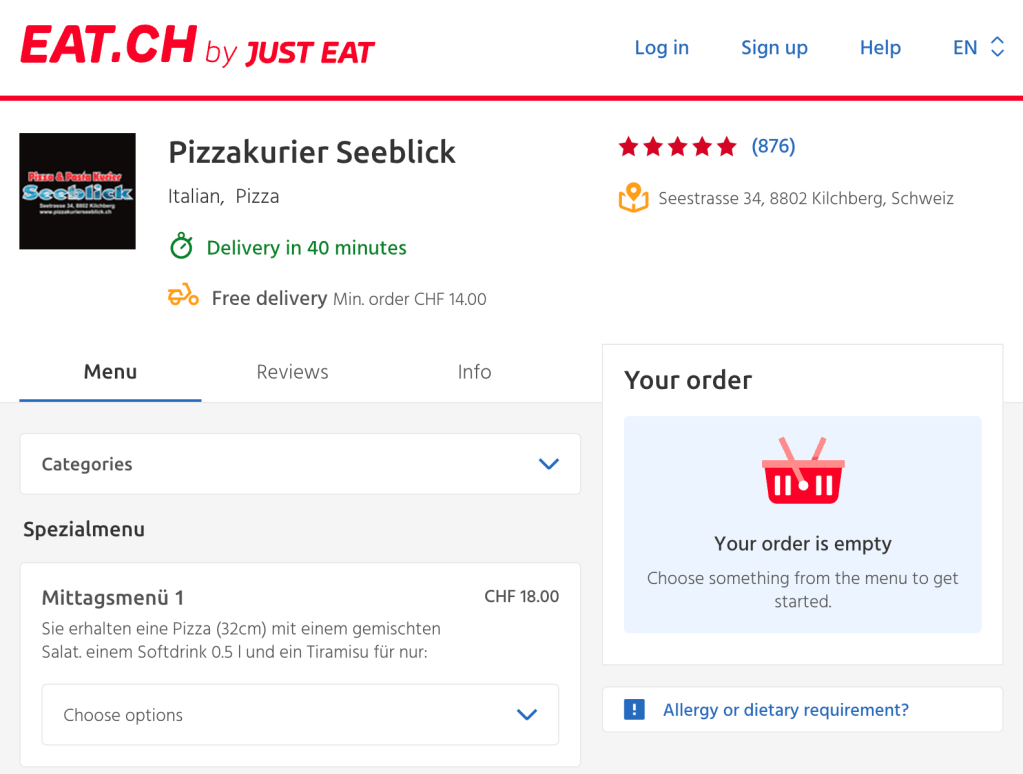
Task: Switch to the Reviews tab
Action: [292, 371]
